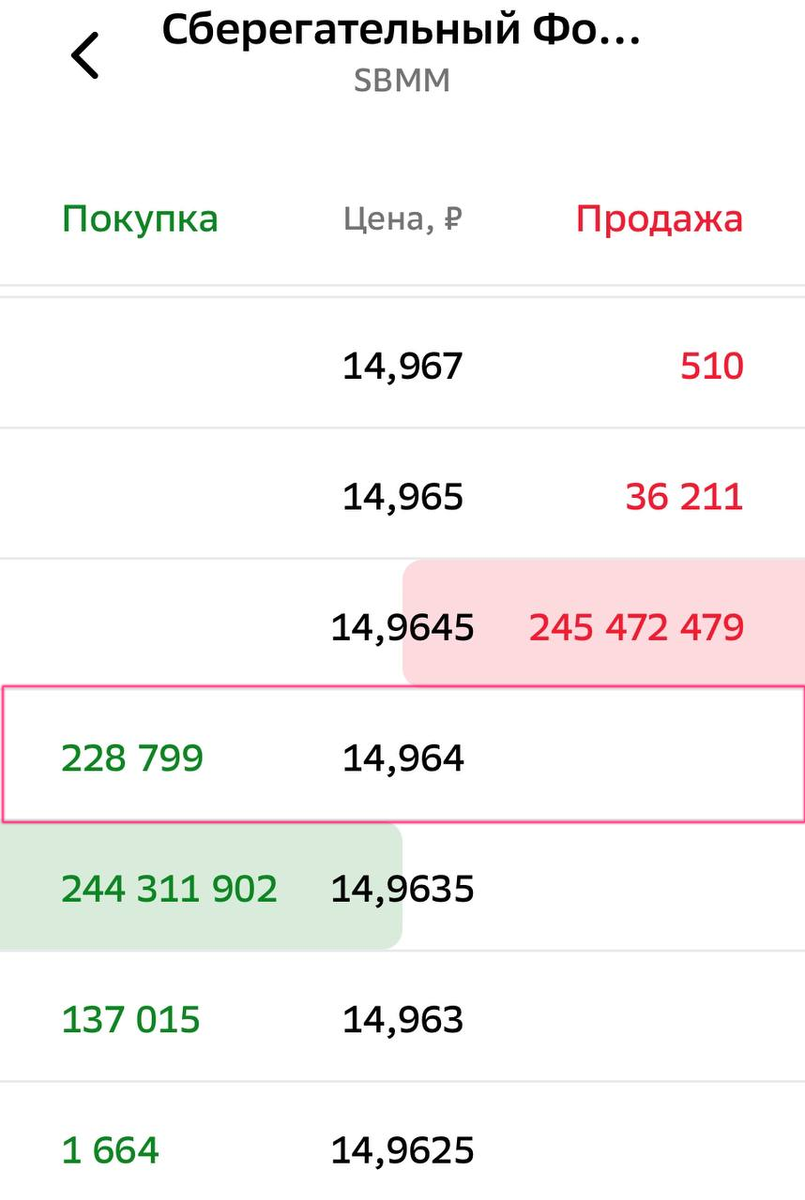Tap the buy volume 228 799
This screenshot has width=805, height=1200.
click(x=131, y=757)
